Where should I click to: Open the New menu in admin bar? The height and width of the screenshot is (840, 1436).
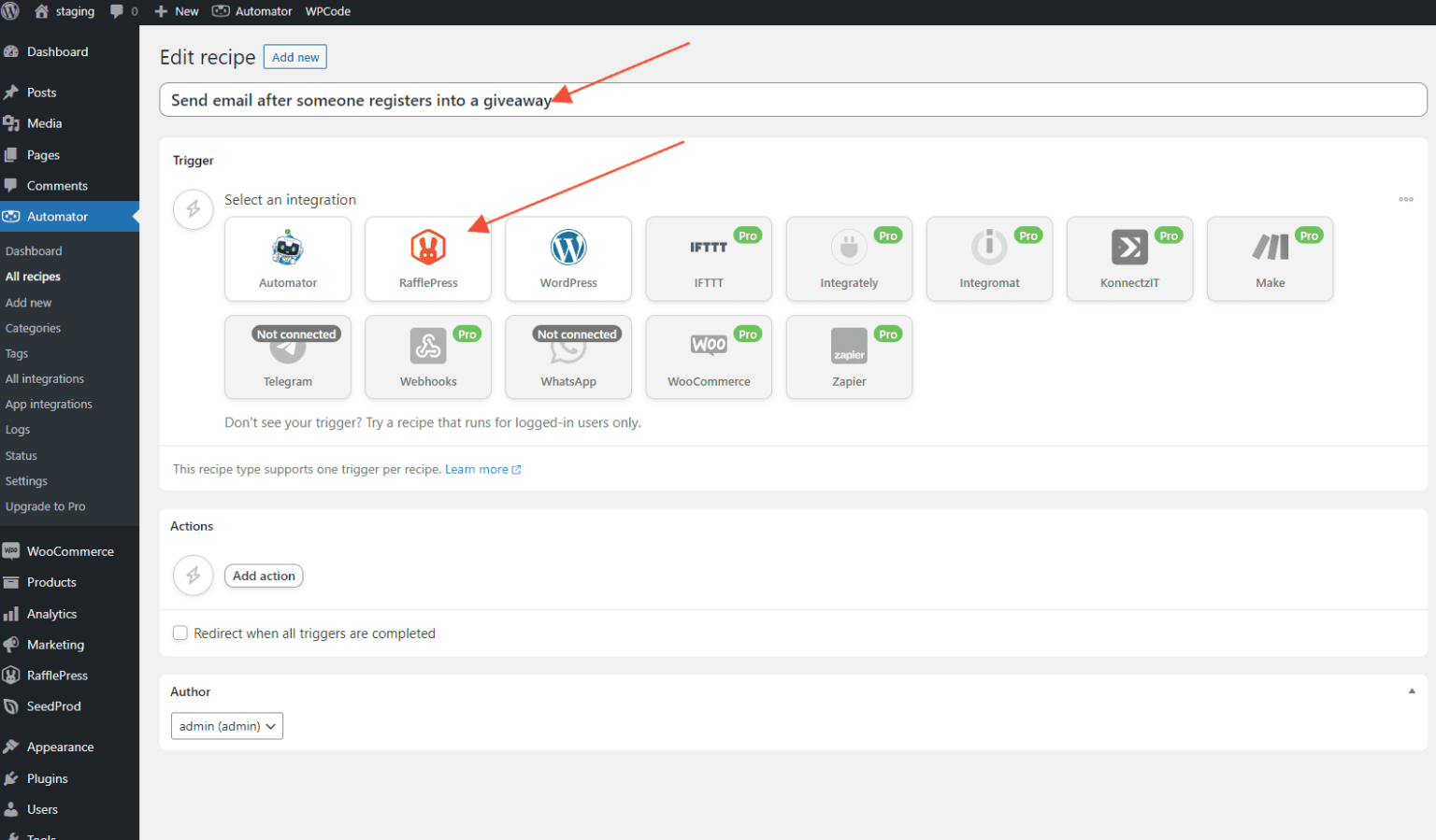(176, 11)
